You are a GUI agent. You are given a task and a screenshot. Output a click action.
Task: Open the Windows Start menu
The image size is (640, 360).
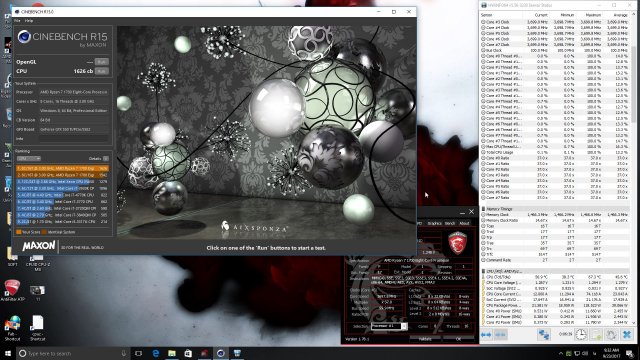pos(8,353)
